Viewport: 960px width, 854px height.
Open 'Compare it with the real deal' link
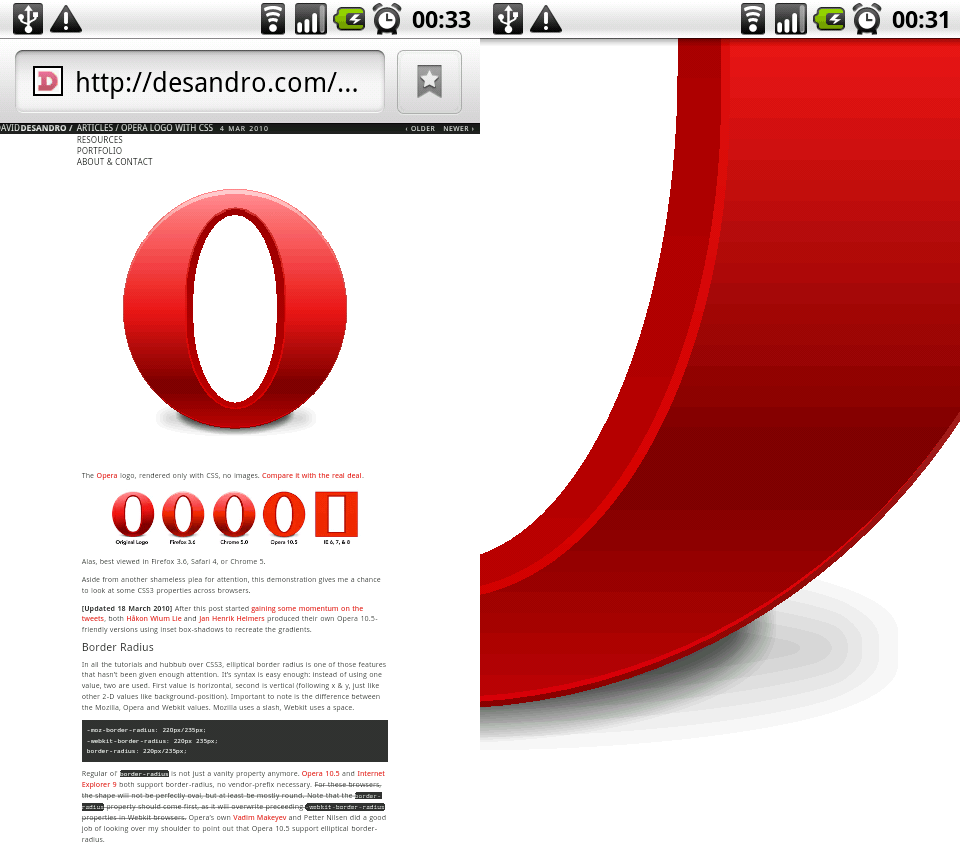tap(312, 475)
